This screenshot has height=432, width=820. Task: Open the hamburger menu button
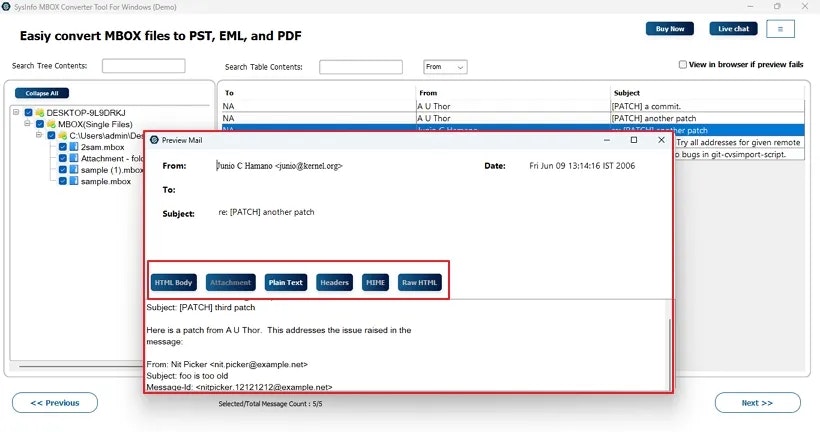[780, 29]
